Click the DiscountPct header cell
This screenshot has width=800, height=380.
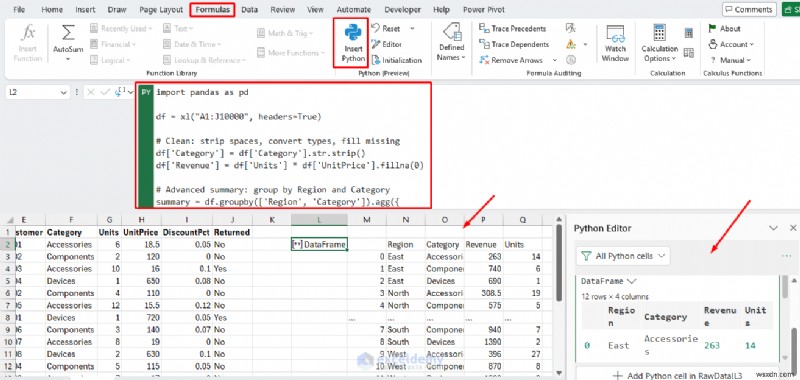click(x=187, y=232)
